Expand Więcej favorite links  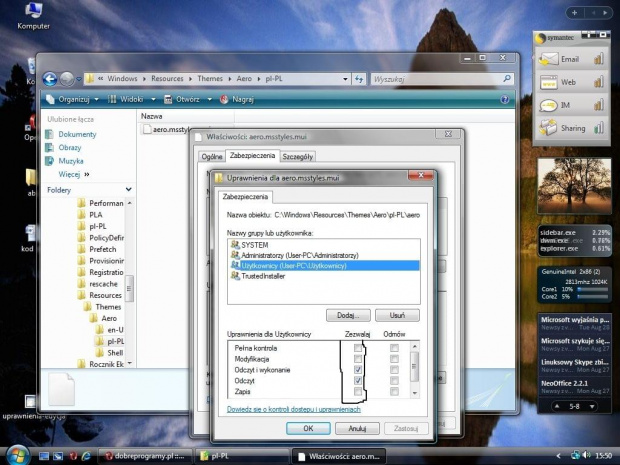point(74,174)
